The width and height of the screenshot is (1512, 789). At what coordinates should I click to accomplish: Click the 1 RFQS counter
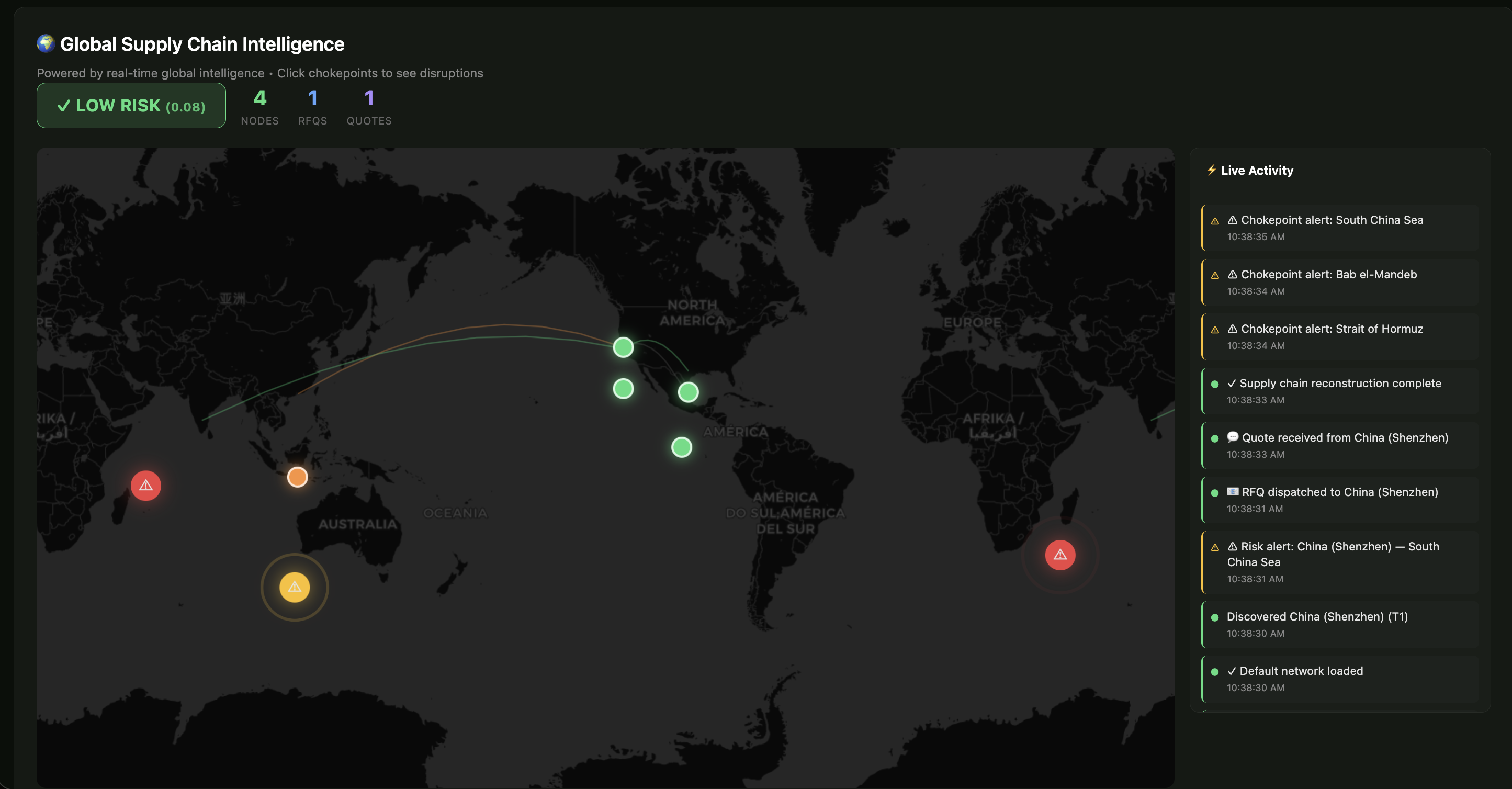(312, 106)
